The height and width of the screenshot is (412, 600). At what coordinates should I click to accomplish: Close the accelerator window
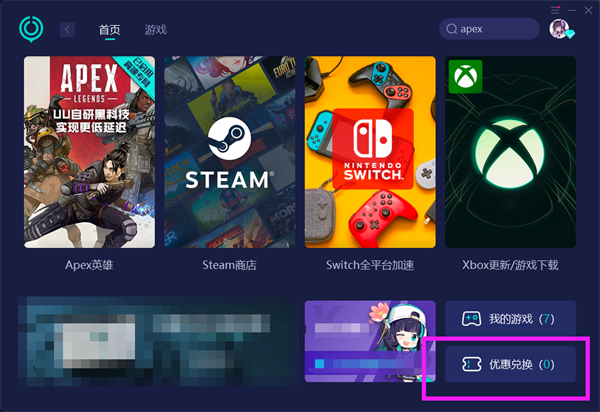(x=589, y=10)
